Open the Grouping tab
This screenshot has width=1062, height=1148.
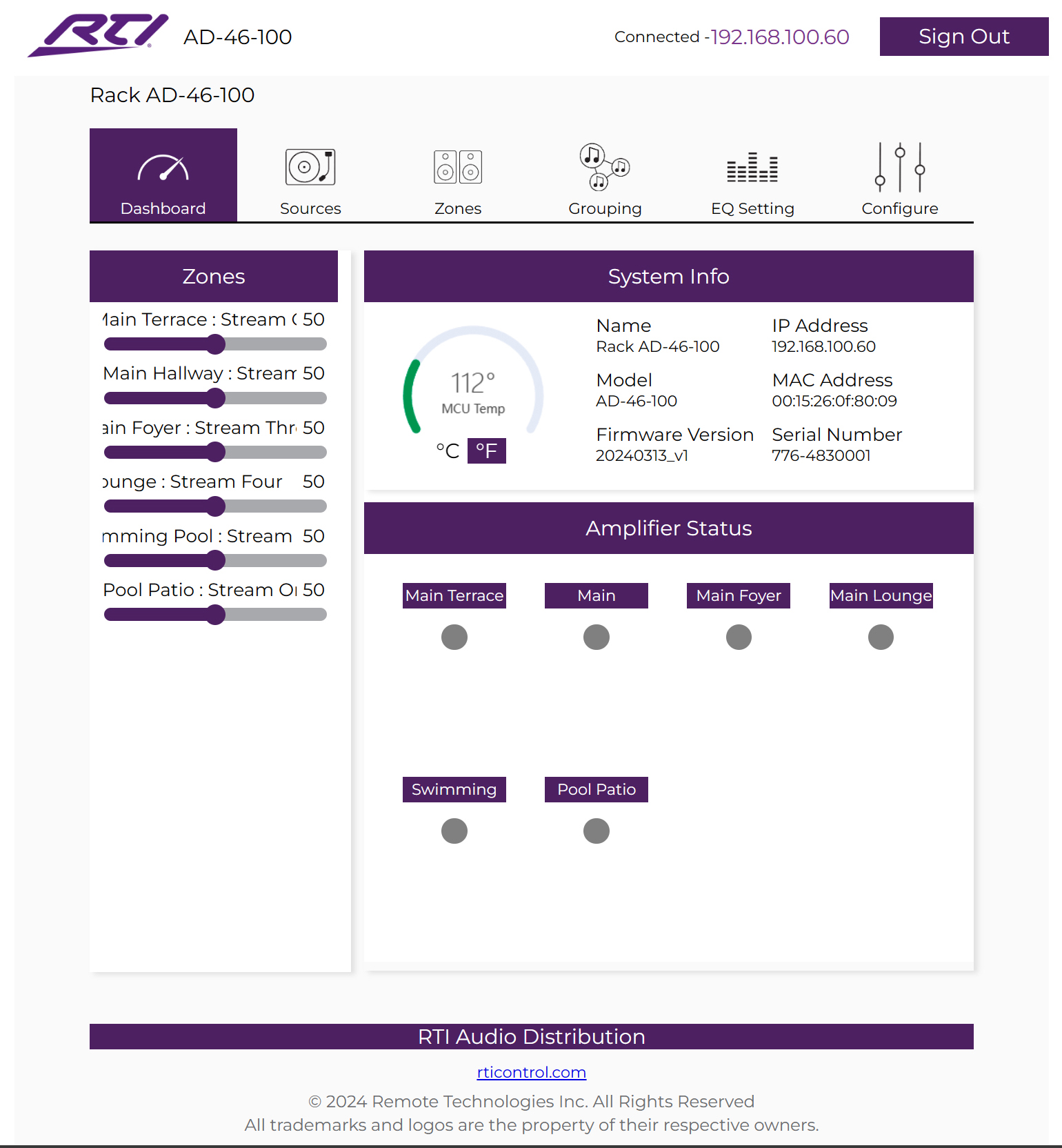click(605, 175)
